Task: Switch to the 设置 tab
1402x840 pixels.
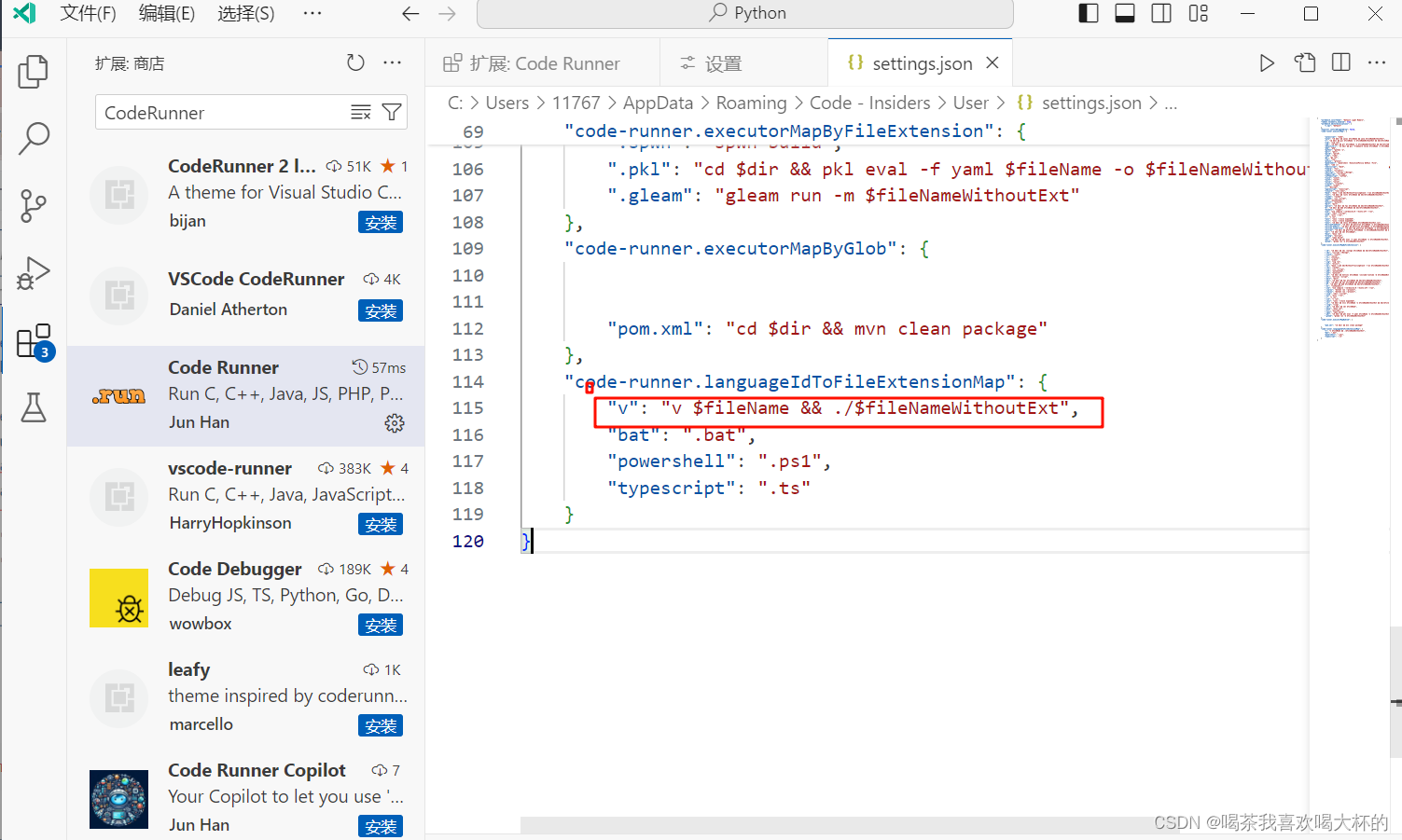Action: point(722,62)
